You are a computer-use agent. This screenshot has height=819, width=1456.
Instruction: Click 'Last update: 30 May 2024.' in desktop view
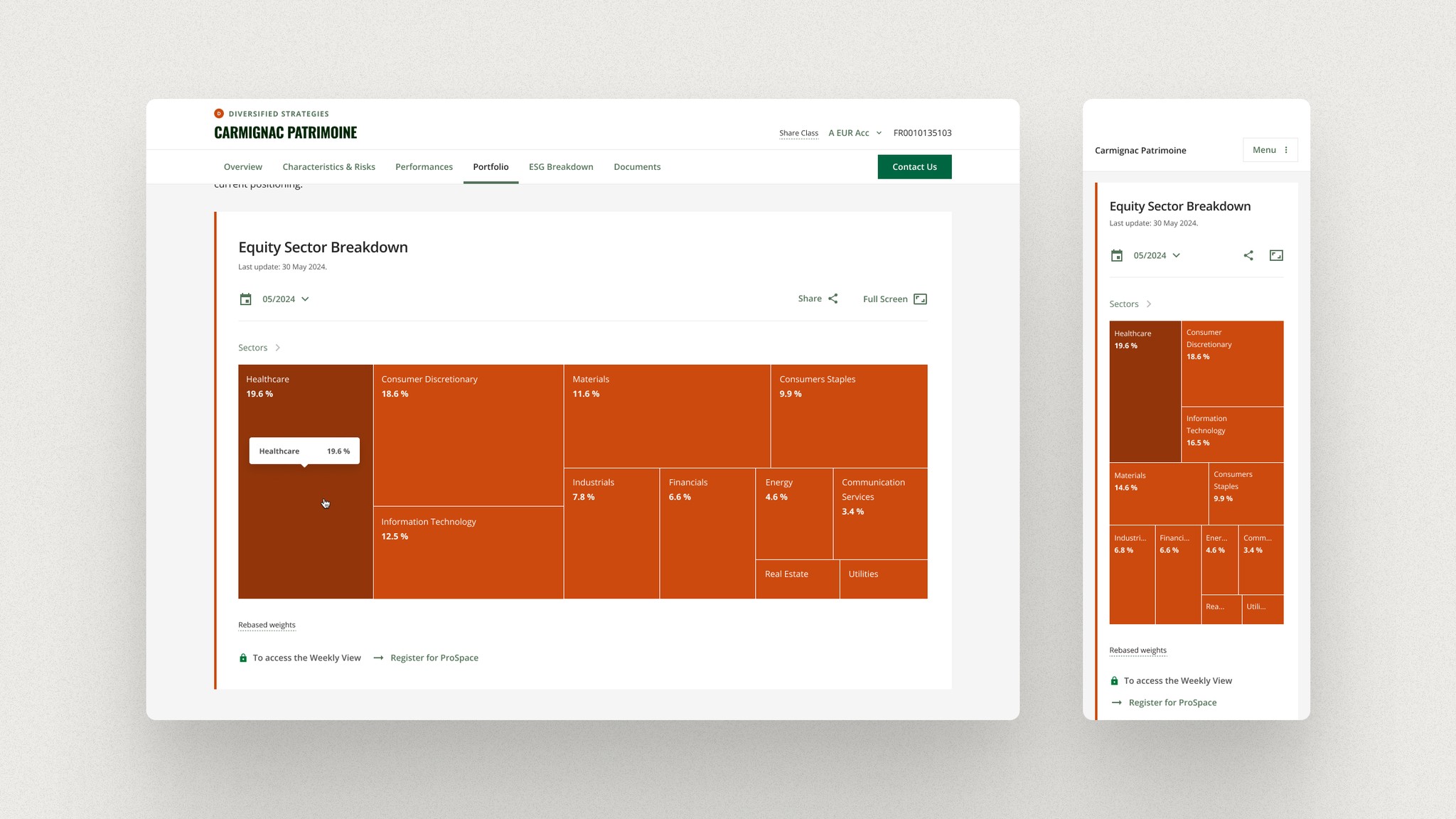(x=282, y=267)
